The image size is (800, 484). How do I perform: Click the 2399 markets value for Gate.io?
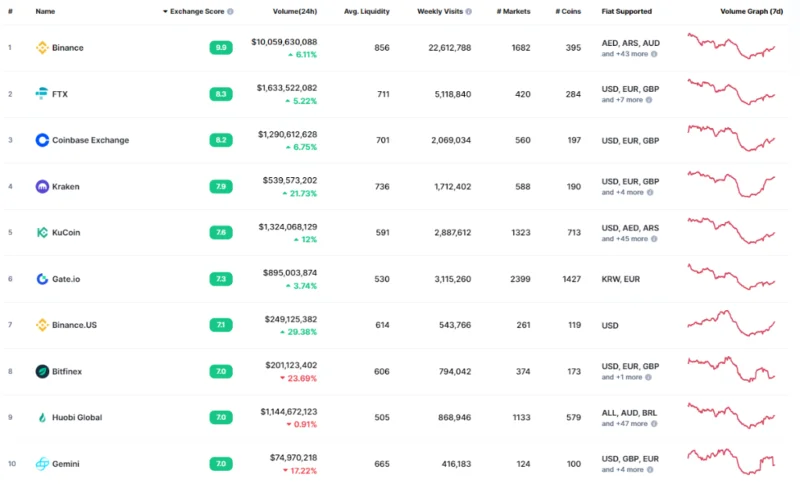[x=520, y=279]
